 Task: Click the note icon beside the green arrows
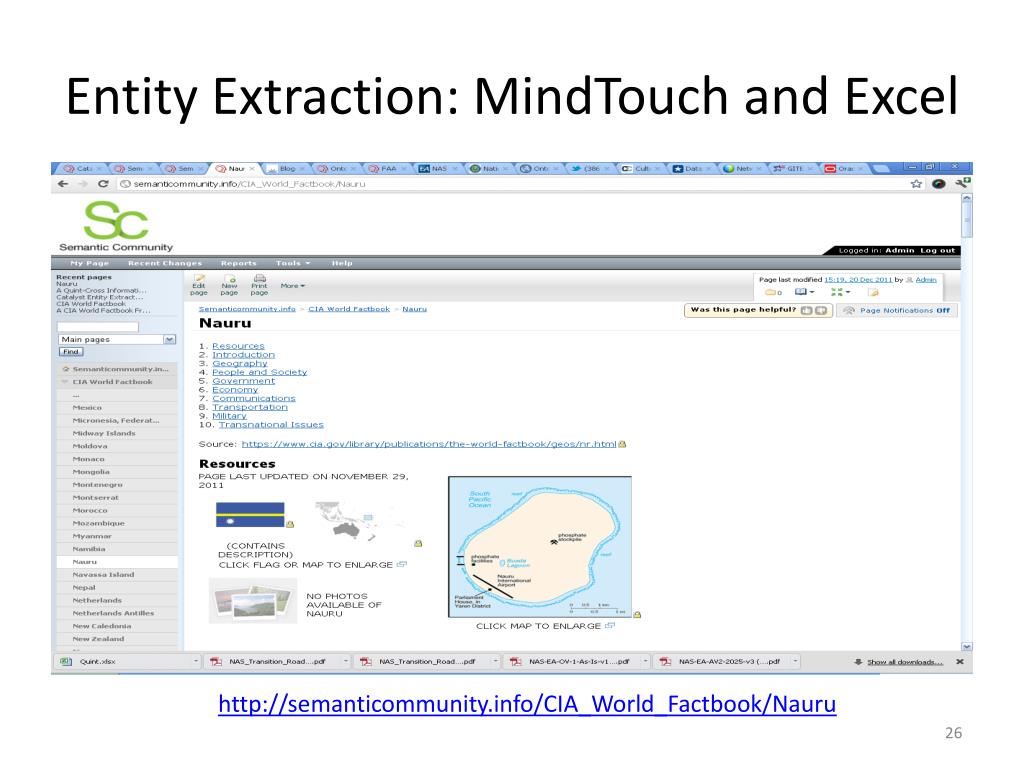[873, 293]
